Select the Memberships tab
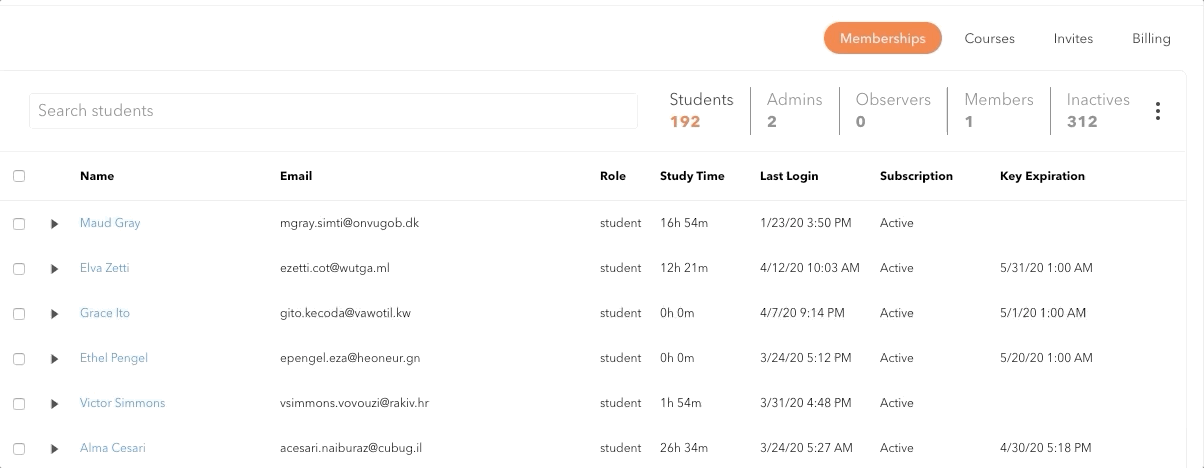 [882, 38]
